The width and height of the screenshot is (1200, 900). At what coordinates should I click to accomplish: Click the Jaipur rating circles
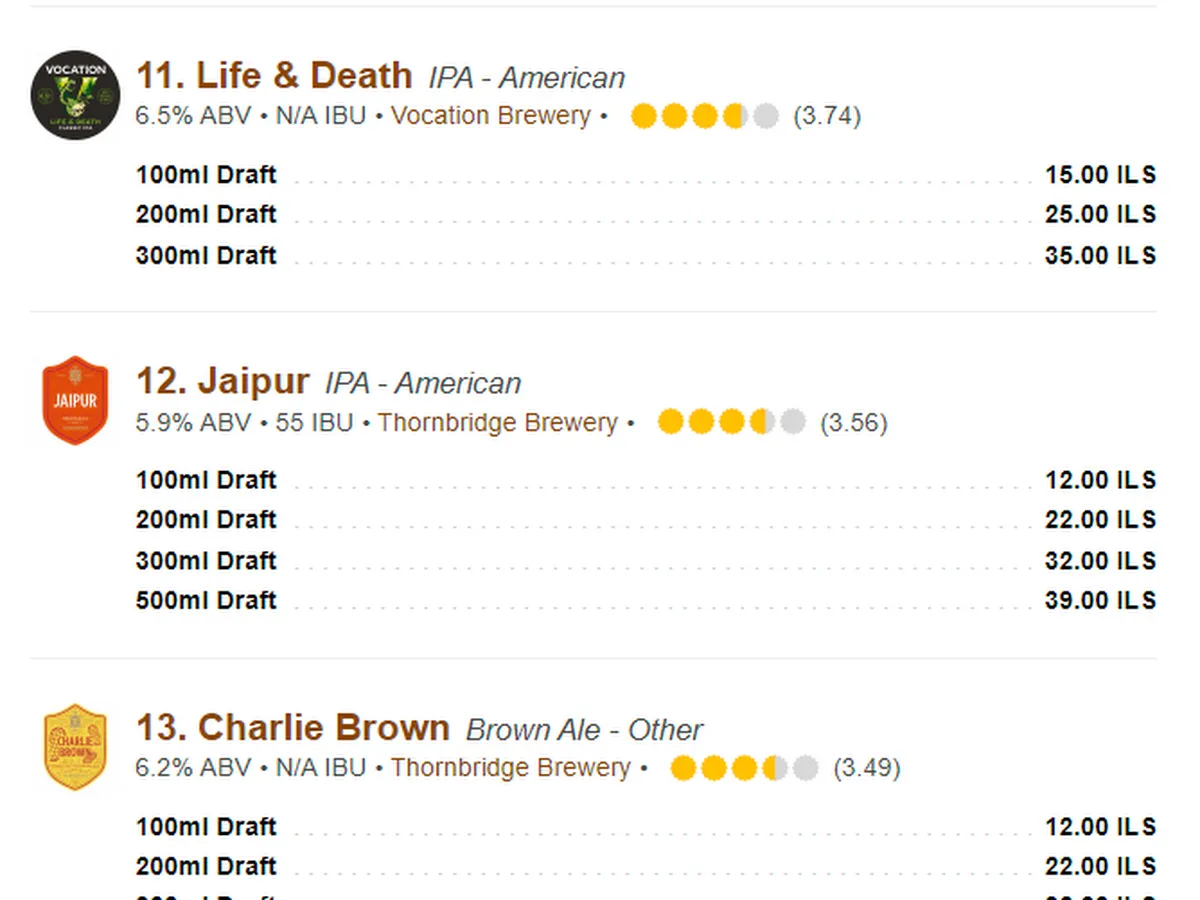coord(731,422)
